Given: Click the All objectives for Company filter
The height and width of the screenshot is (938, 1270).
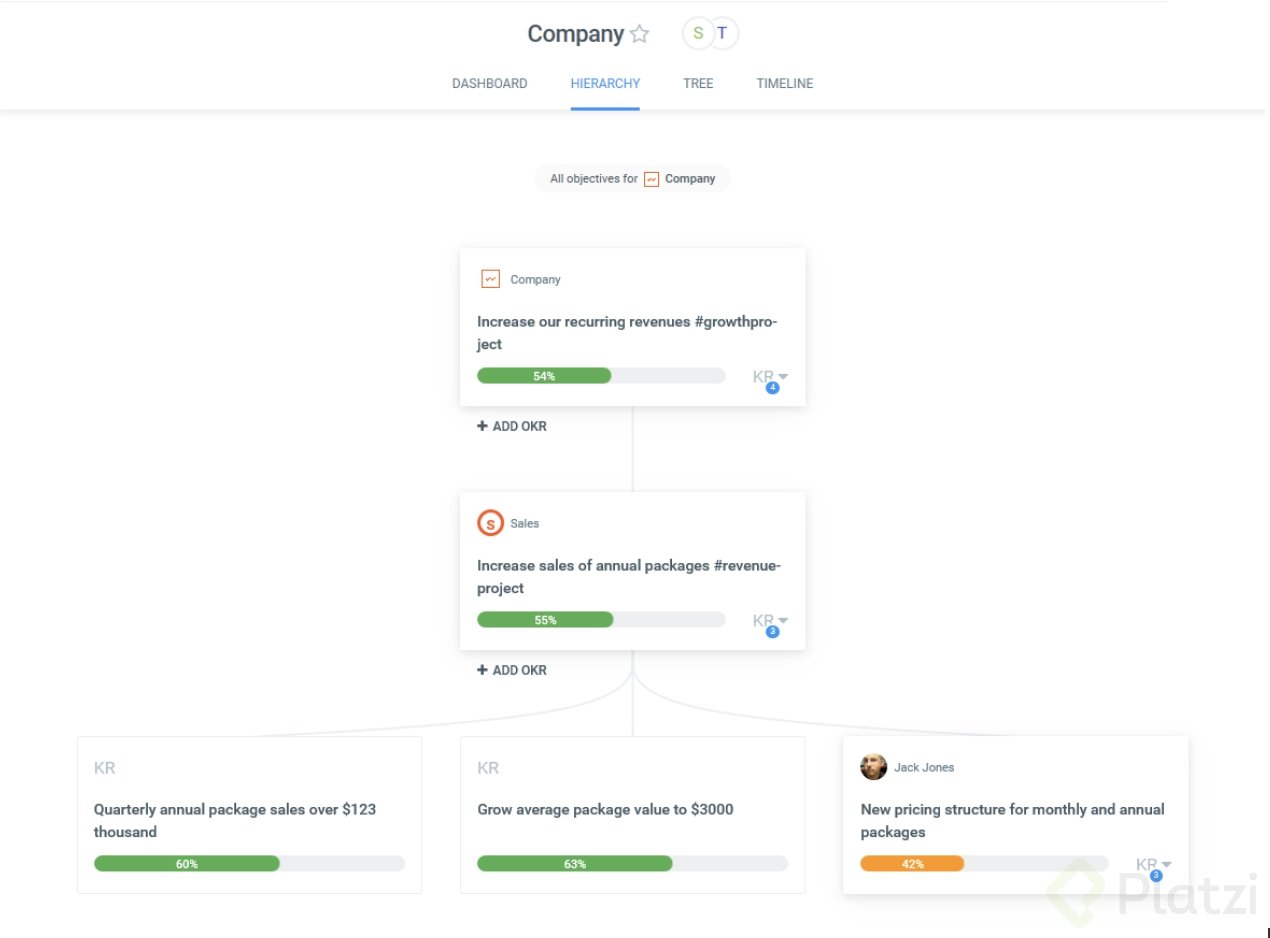Looking at the screenshot, I should click(632, 179).
